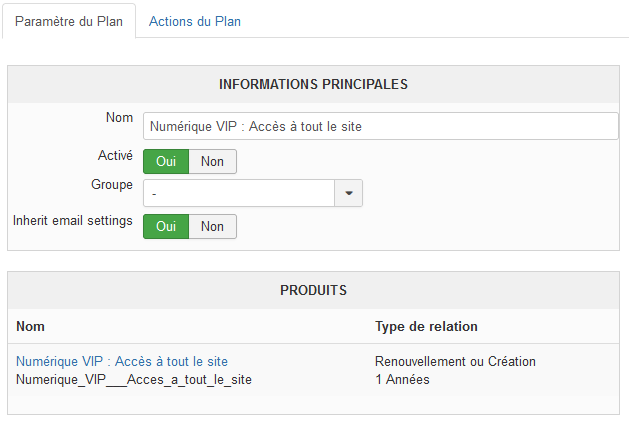This screenshot has width=629, height=427.
Task: Click the Inherit email settings label
Action: [x=72, y=220]
